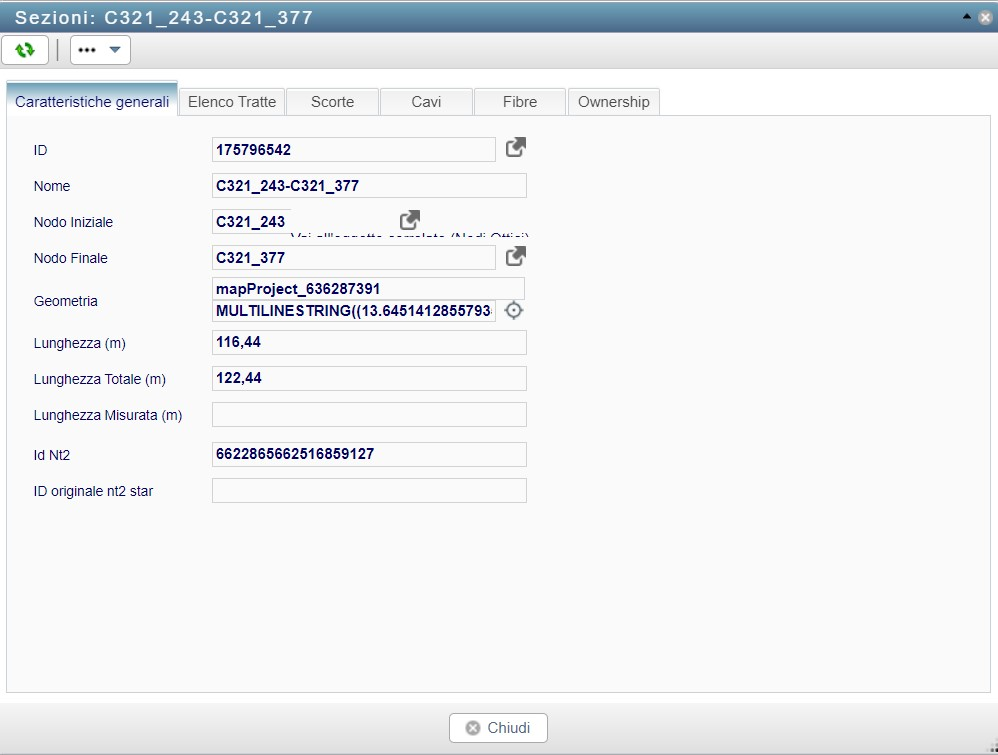Click the 'Lunghezza Misurata (m)' label
Viewport: 998px width, 755px height.
pyautogui.click(x=108, y=415)
